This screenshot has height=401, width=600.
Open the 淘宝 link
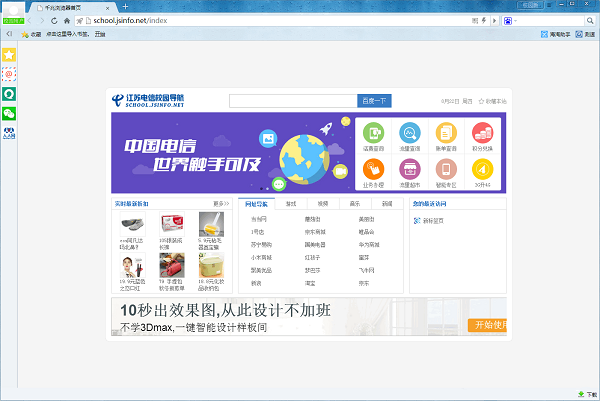pos(310,283)
